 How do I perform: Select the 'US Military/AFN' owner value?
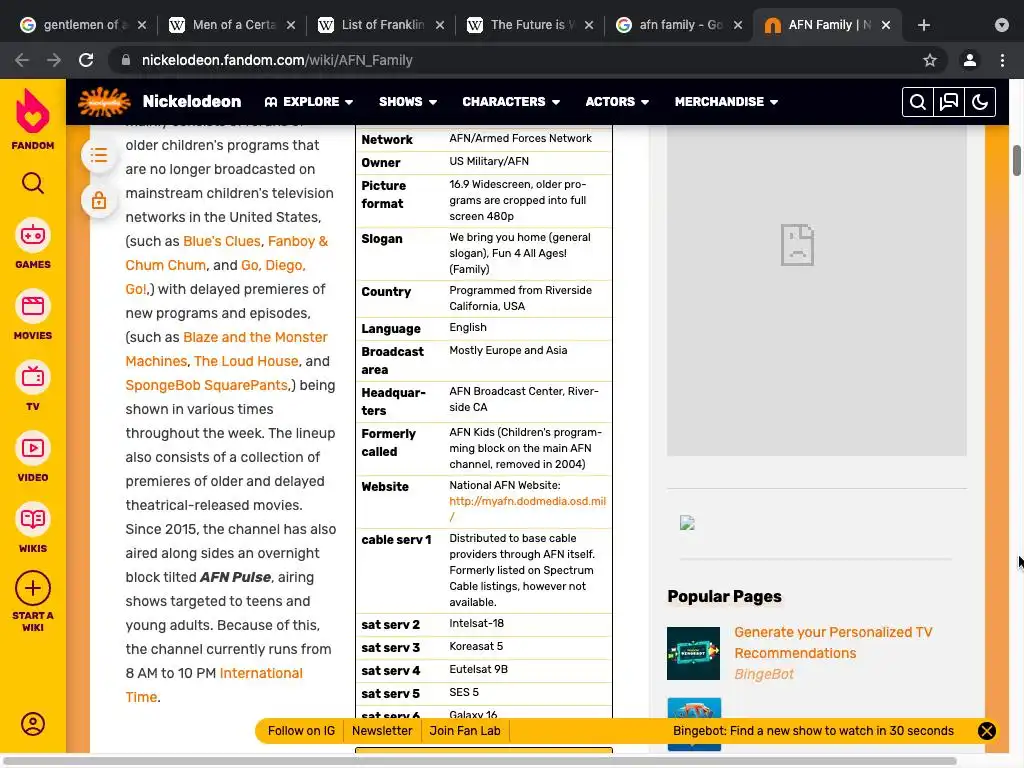coord(488,161)
